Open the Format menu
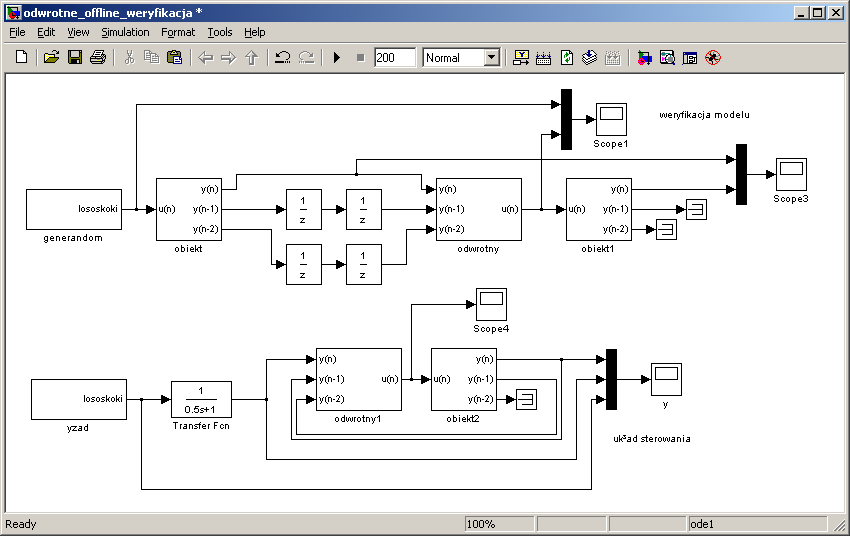 click(178, 32)
